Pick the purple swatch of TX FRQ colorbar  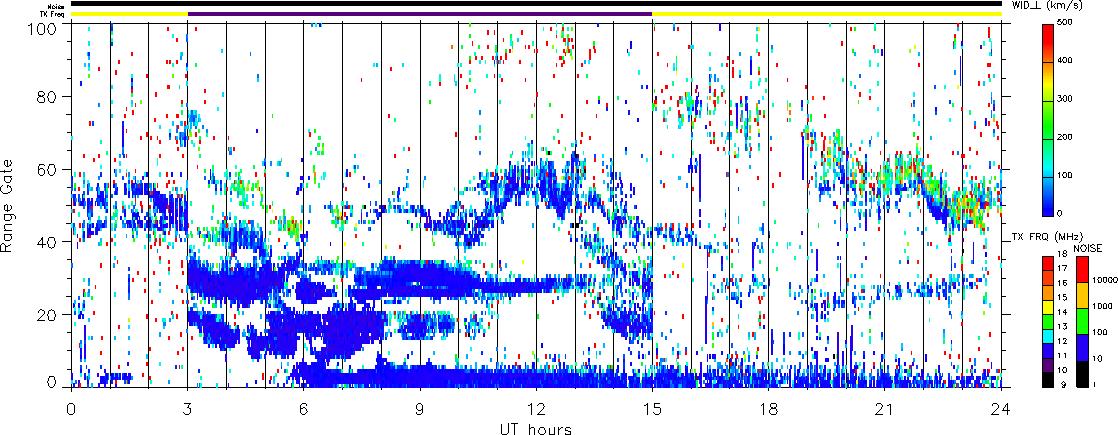[1047, 365]
